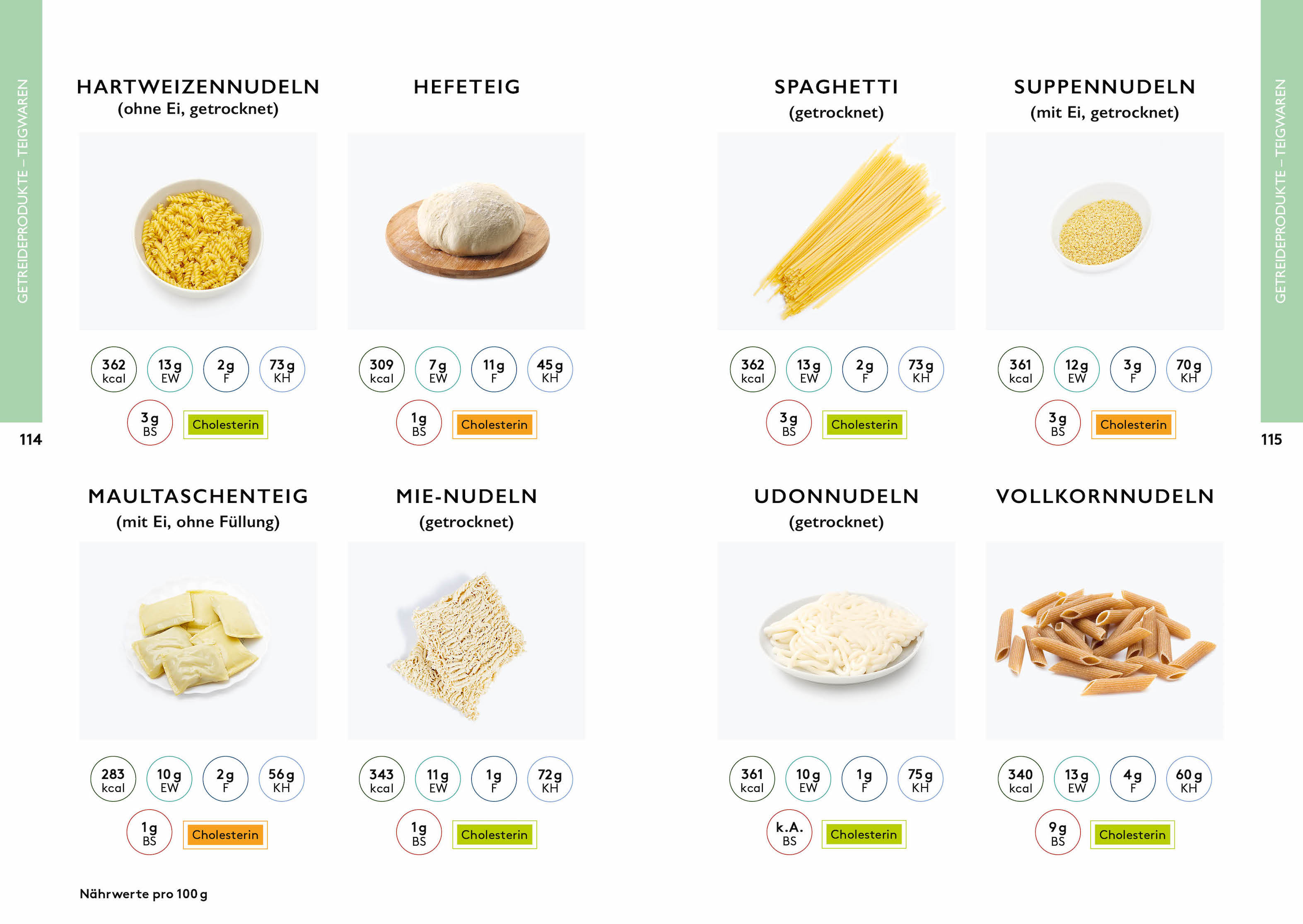Click the 340 kcal circle under Vollkornnudeln
Viewport: 1303px width, 924px height.
tap(1021, 779)
